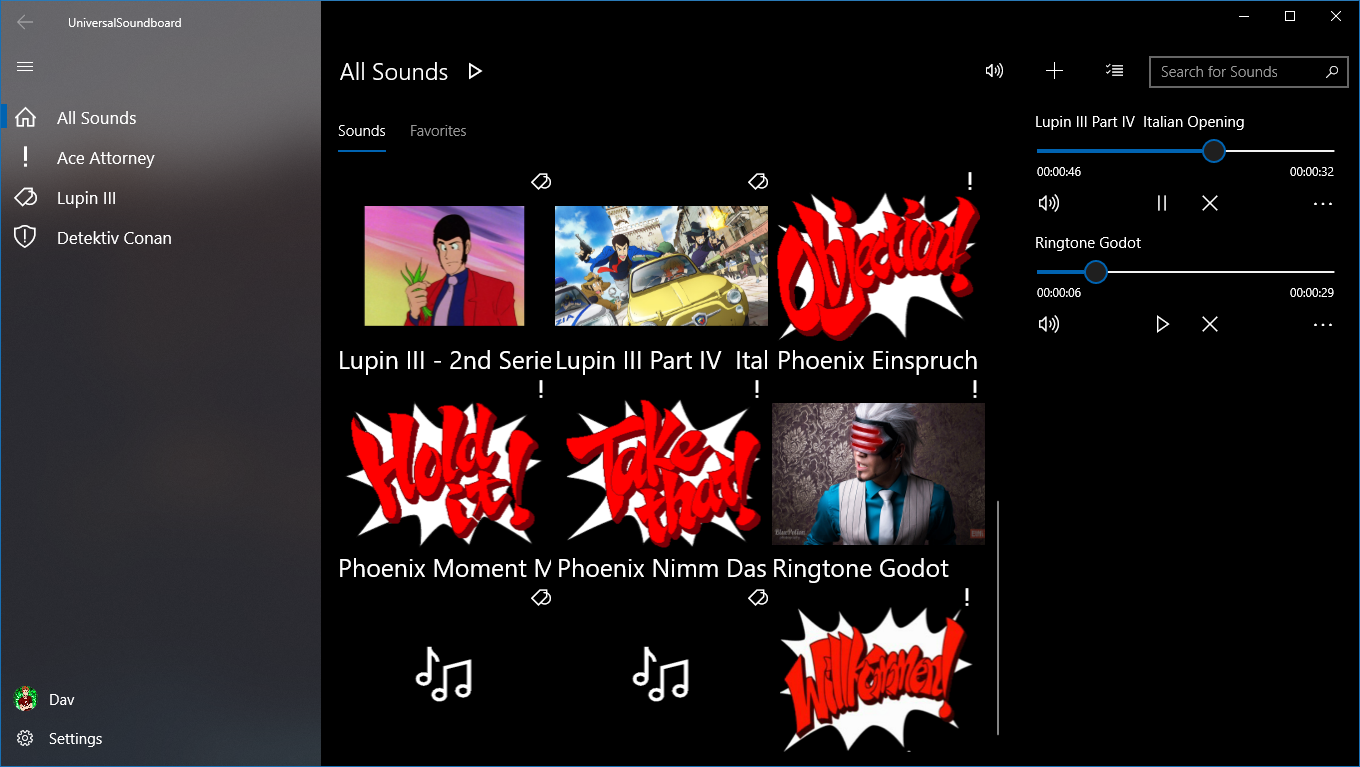Image resolution: width=1360 pixels, height=767 pixels.
Task: Open more options for Ringtone Godot player
Action: (x=1323, y=325)
